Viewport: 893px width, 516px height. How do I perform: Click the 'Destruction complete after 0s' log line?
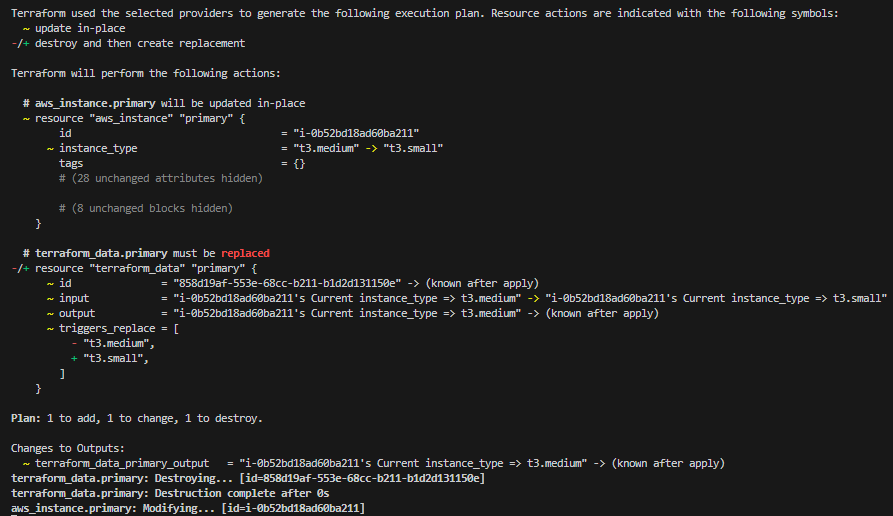170,493
